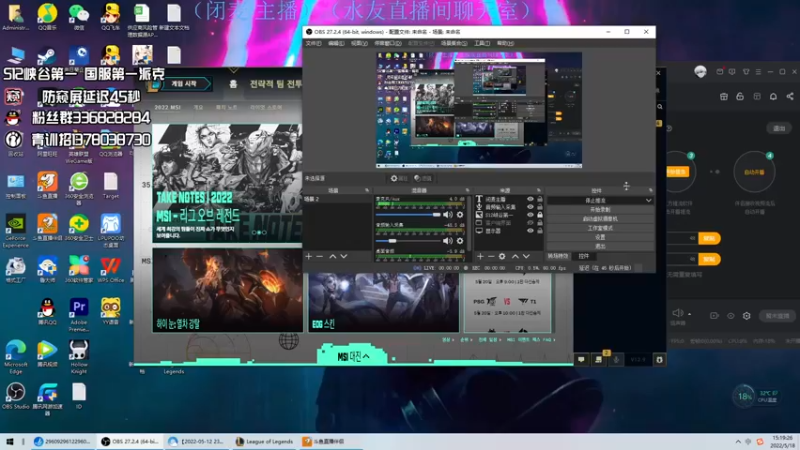This screenshot has height=450, width=800.
Task: Move selected source up in sources list
Action: click(x=515, y=256)
